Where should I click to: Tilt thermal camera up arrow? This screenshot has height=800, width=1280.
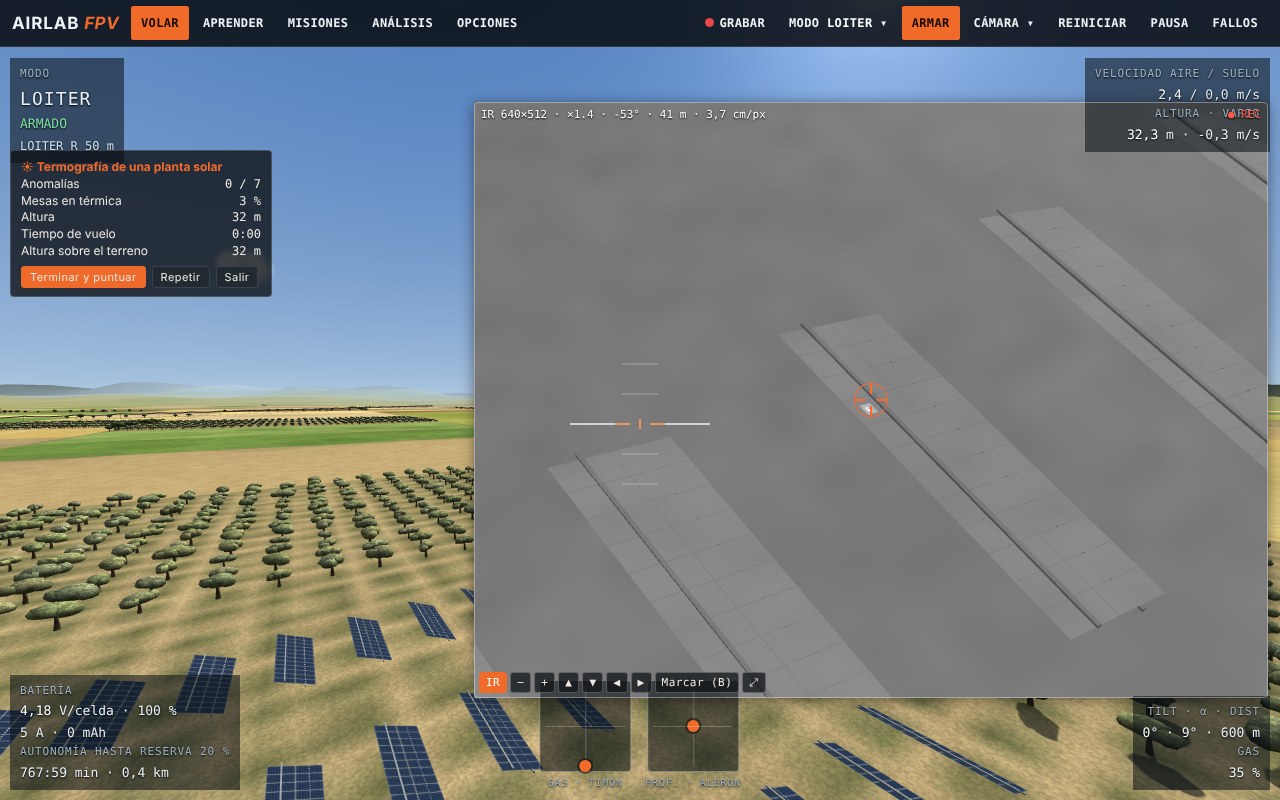pyautogui.click(x=568, y=683)
